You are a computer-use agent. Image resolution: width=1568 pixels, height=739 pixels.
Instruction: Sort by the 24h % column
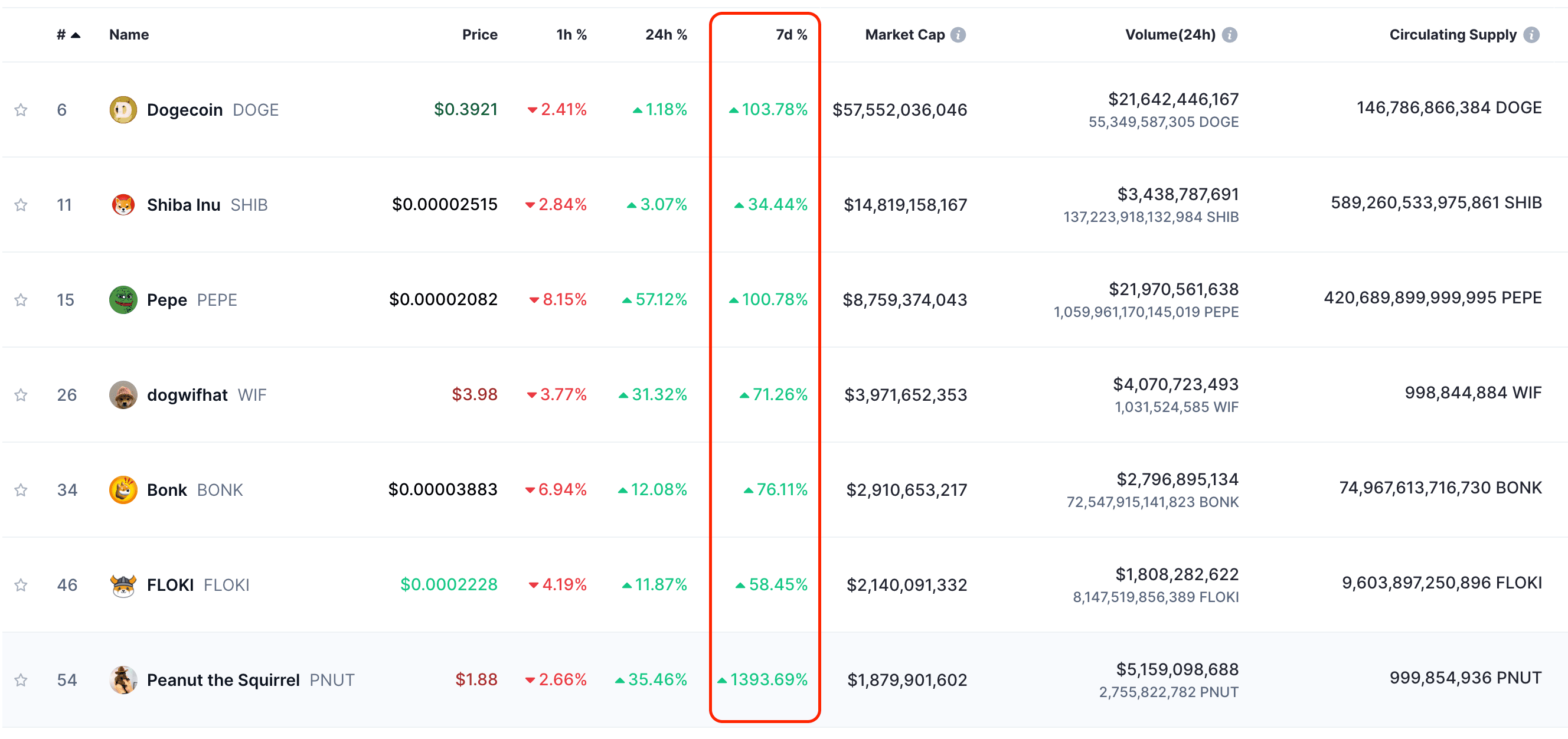[x=666, y=35]
